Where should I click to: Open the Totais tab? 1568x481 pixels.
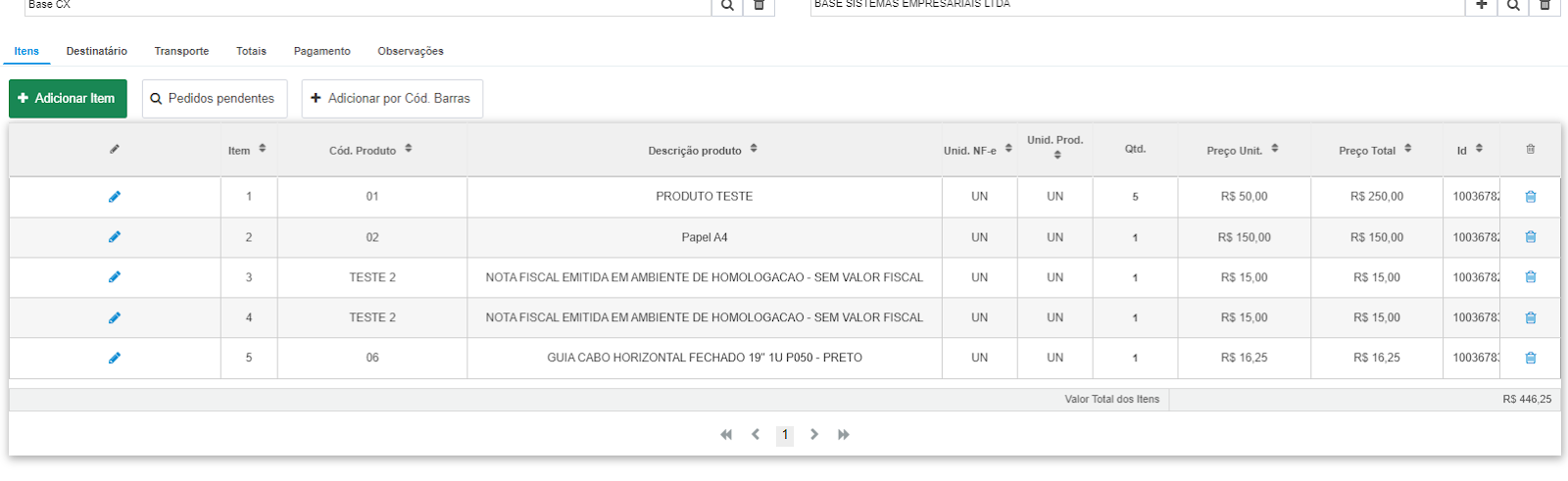coord(251,51)
